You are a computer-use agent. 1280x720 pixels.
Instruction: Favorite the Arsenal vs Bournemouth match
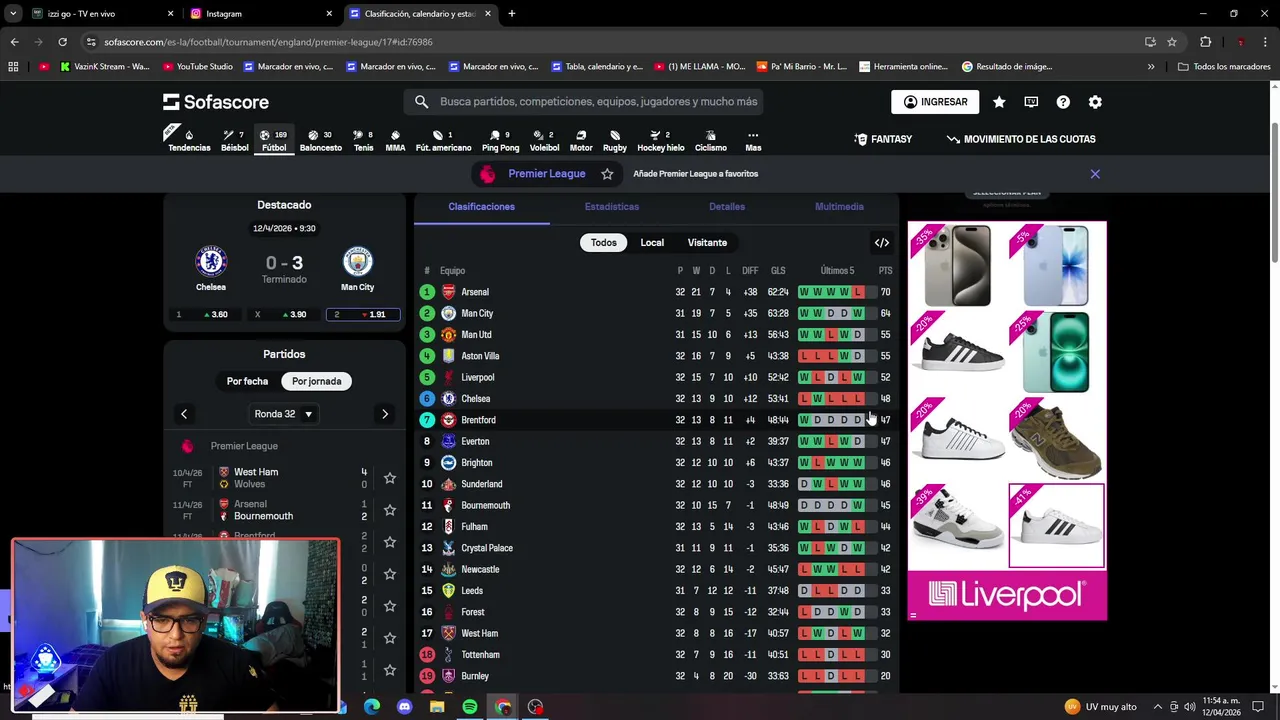pyautogui.click(x=390, y=510)
